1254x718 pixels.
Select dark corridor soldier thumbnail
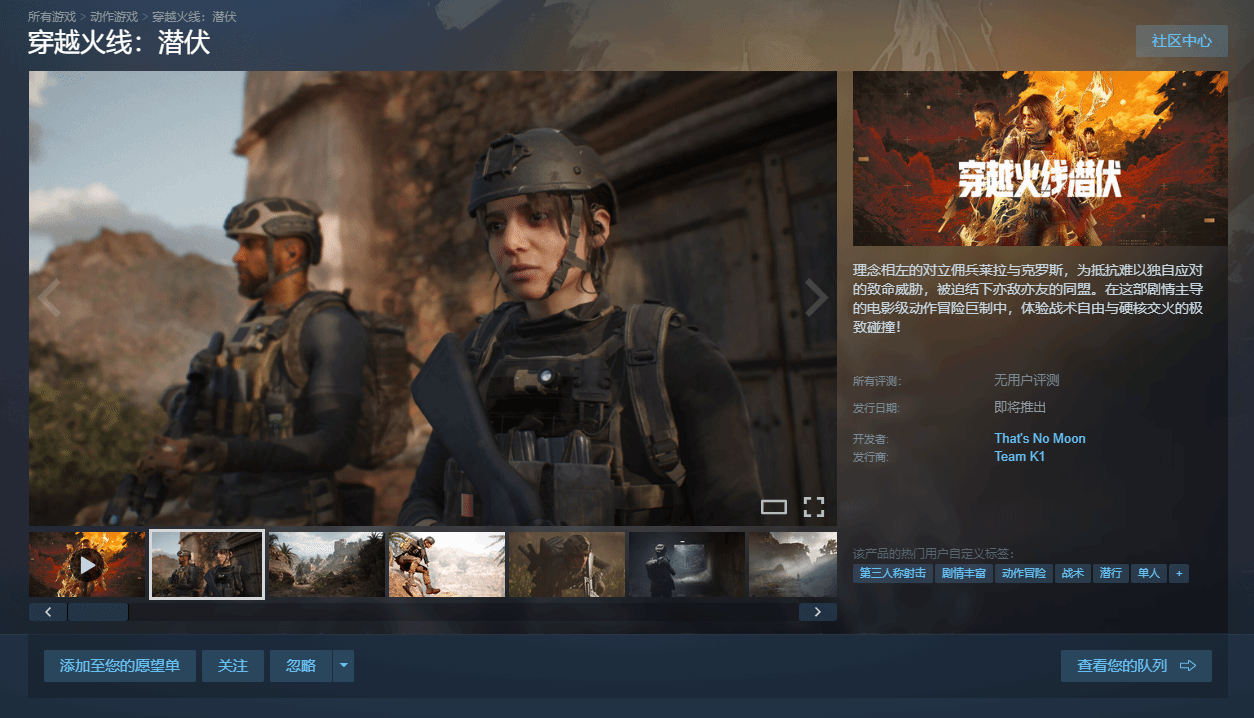point(687,565)
